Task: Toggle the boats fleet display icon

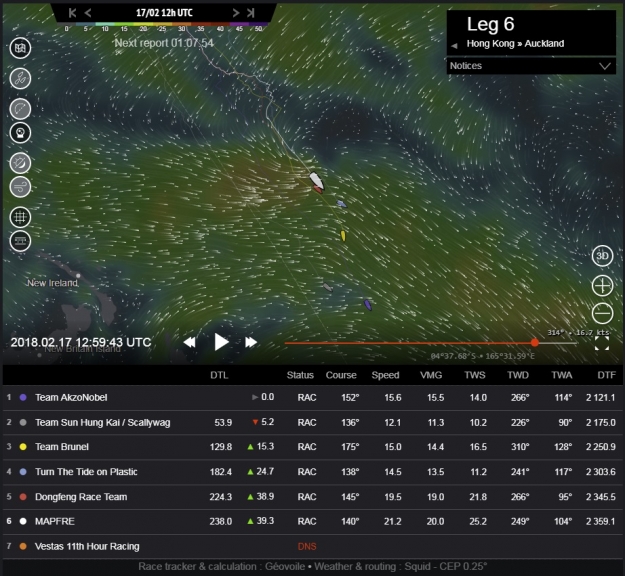Action: pyautogui.click(x=20, y=79)
